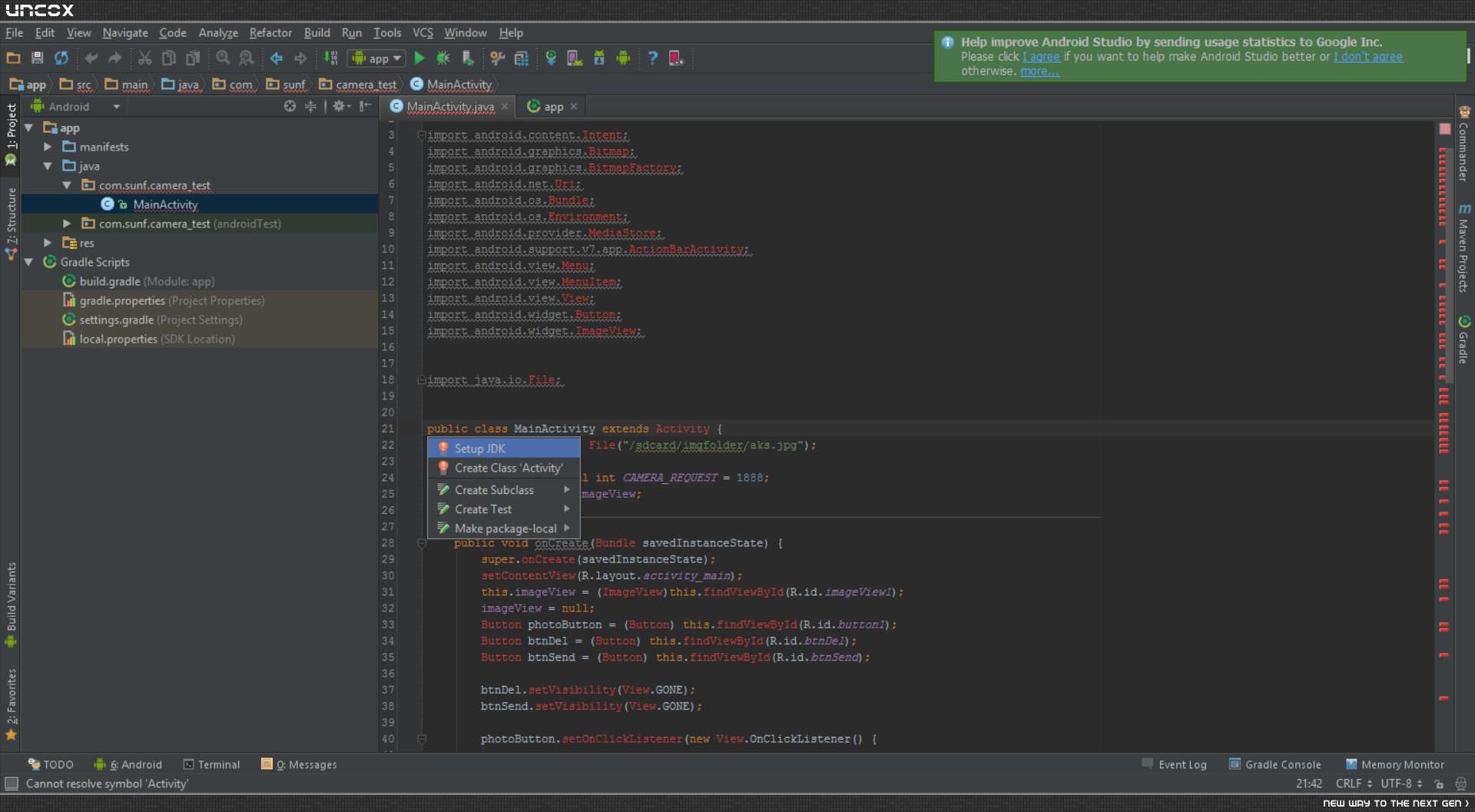This screenshot has width=1475, height=812.
Task: Collapse the java folder node
Action: coord(48,166)
